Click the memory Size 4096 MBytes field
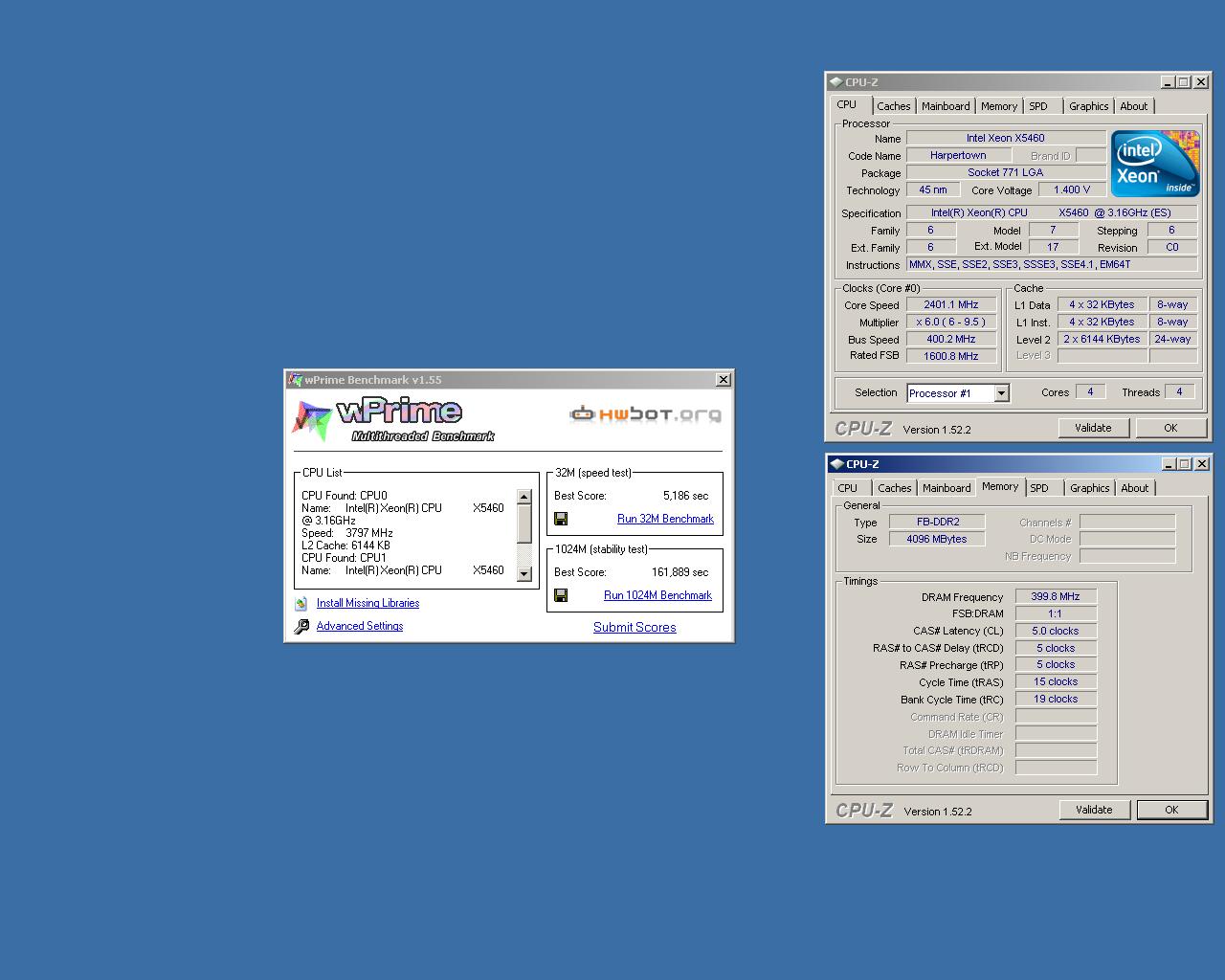The height and width of the screenshot is (980, 1225). coord(937,539)
